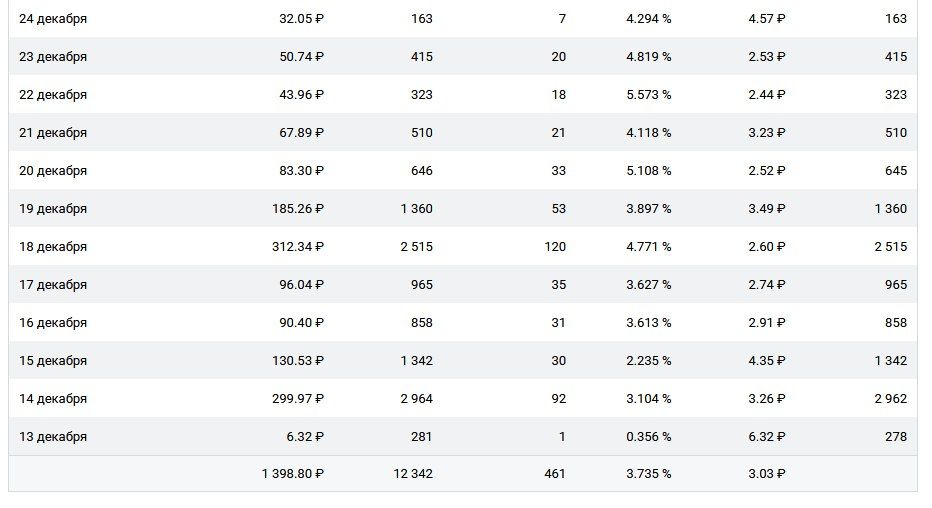Click the 23 декабря date cell
Screen dimensions: 932x508
[x=53, y=57]
